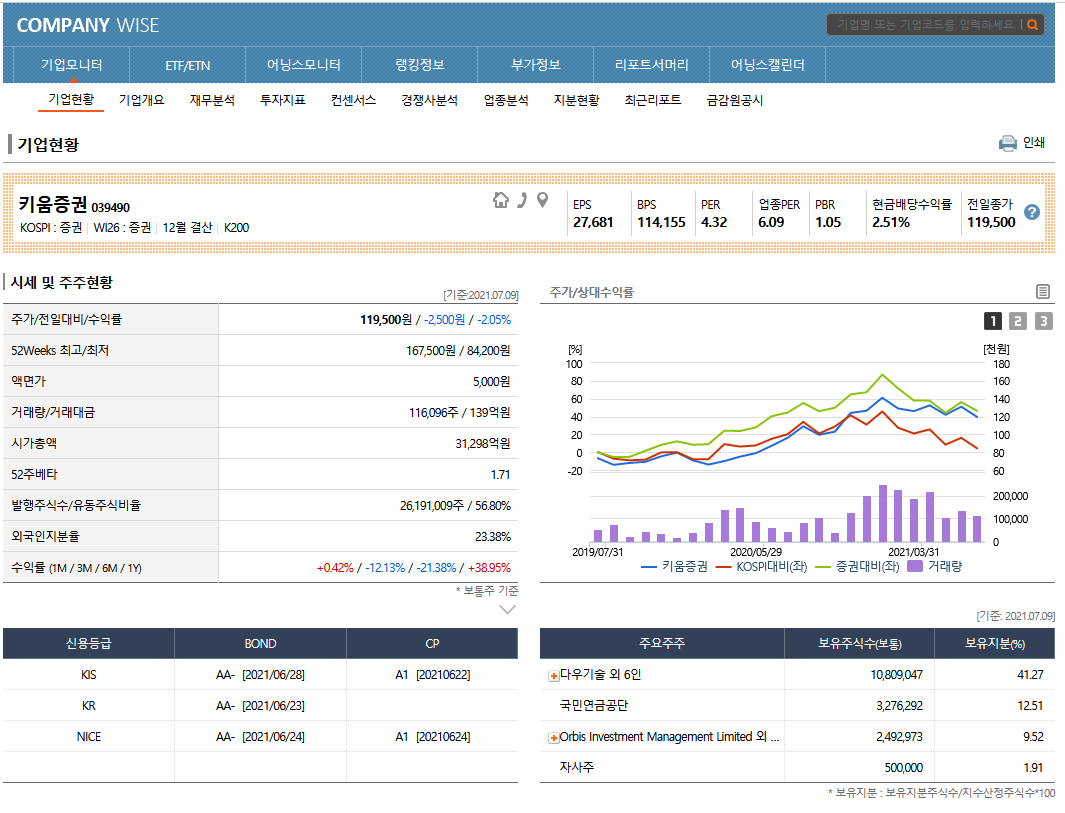Click the 키움증권 blue legend swatch
Viewport: 1065px width, 813px height.
(x=649, y=566)
